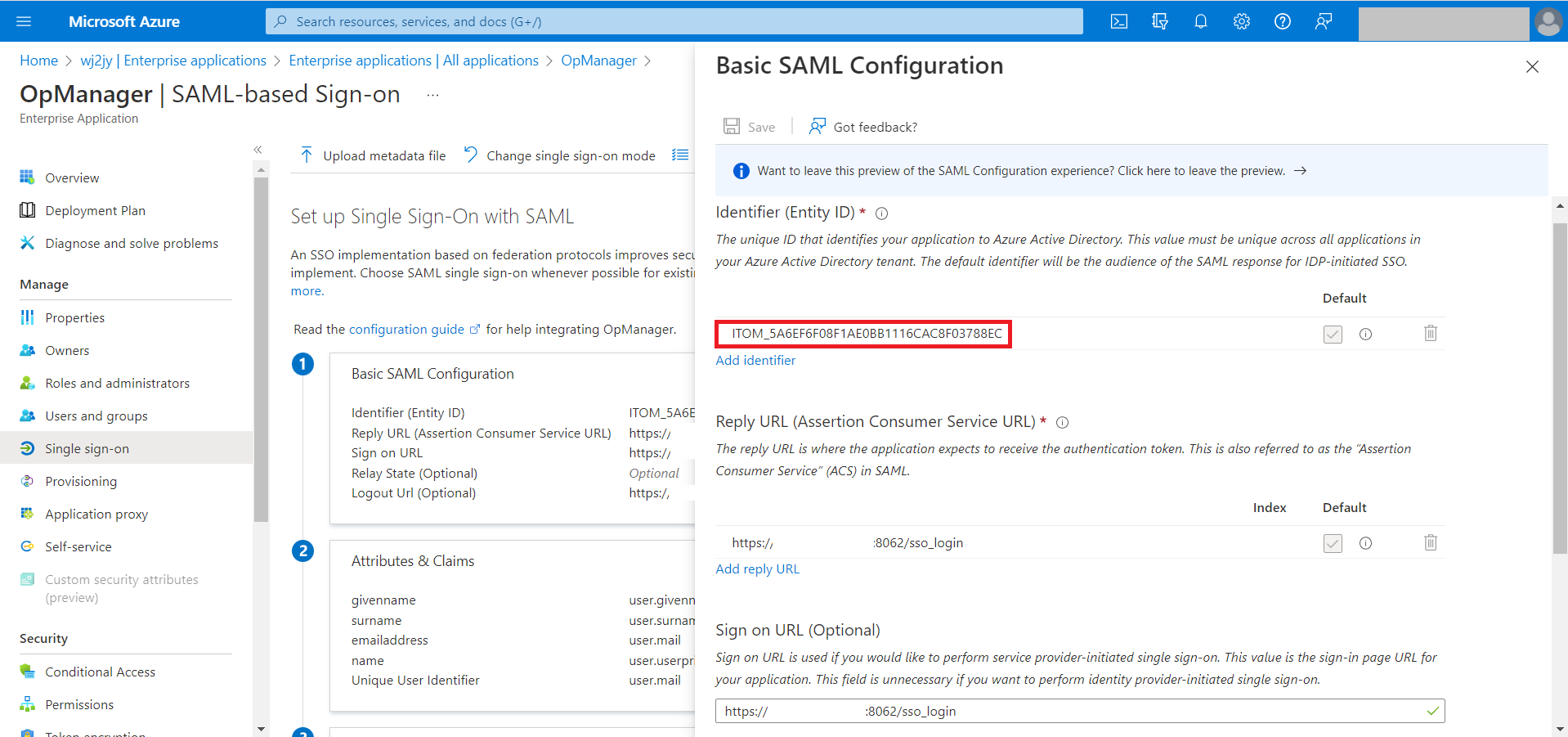This screenshot has width=1568, height=737.
Task: Open Cloud Shell from the top bar
Action: [x=1119, y=21]
